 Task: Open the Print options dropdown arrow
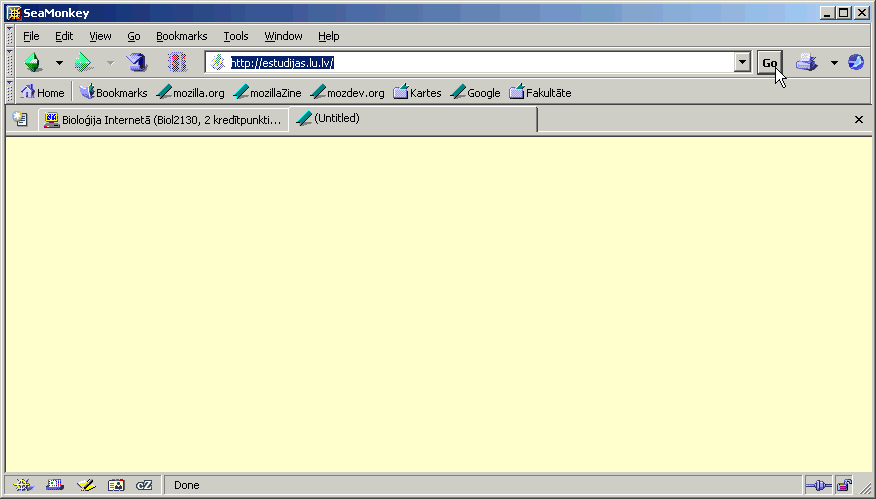click(834, 63)
